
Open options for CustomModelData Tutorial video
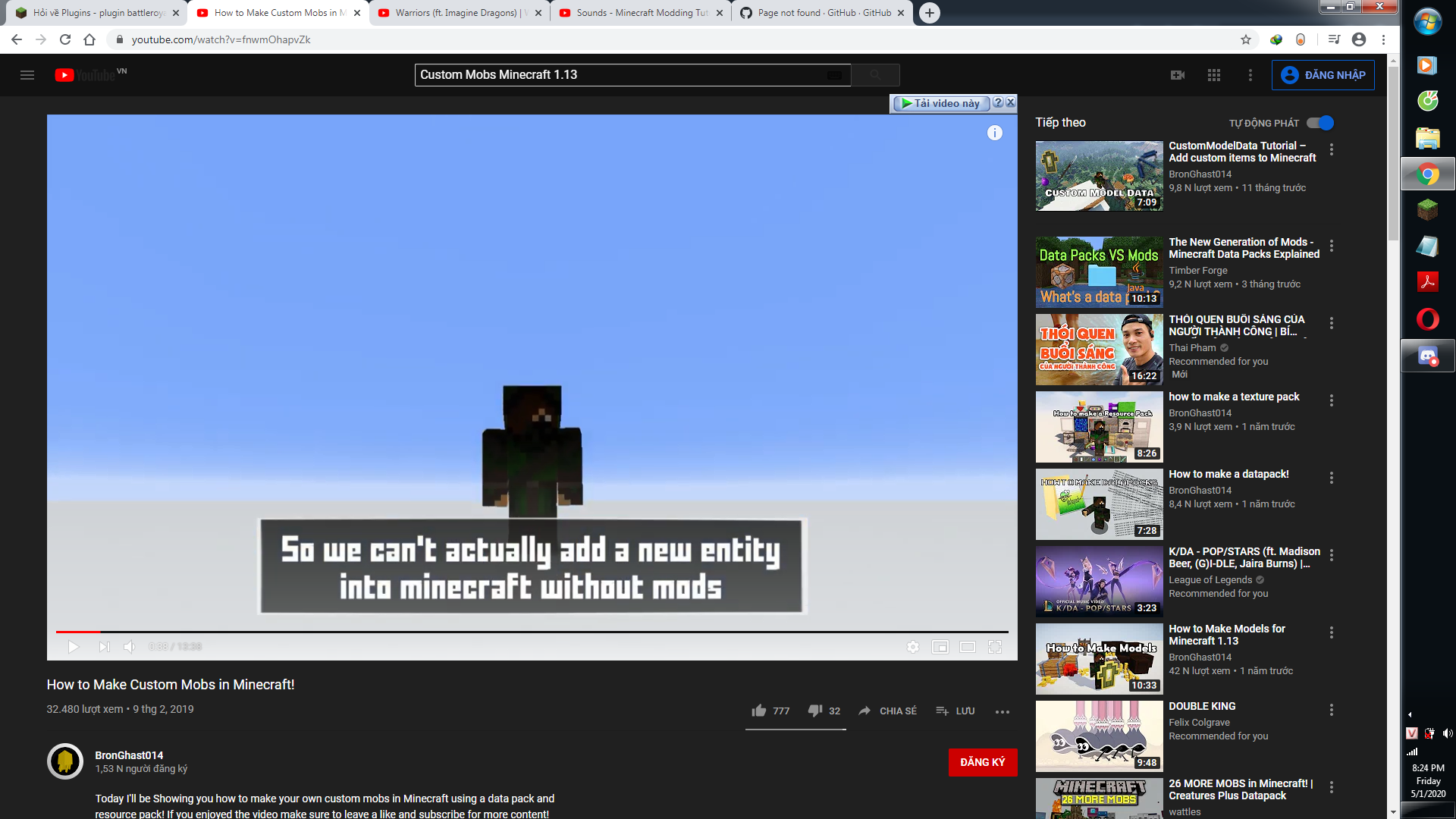(x=1332, y=150)
